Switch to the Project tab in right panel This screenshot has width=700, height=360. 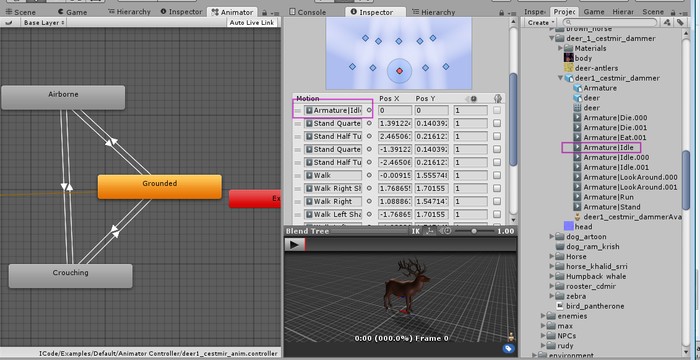(x=564, y=12)
